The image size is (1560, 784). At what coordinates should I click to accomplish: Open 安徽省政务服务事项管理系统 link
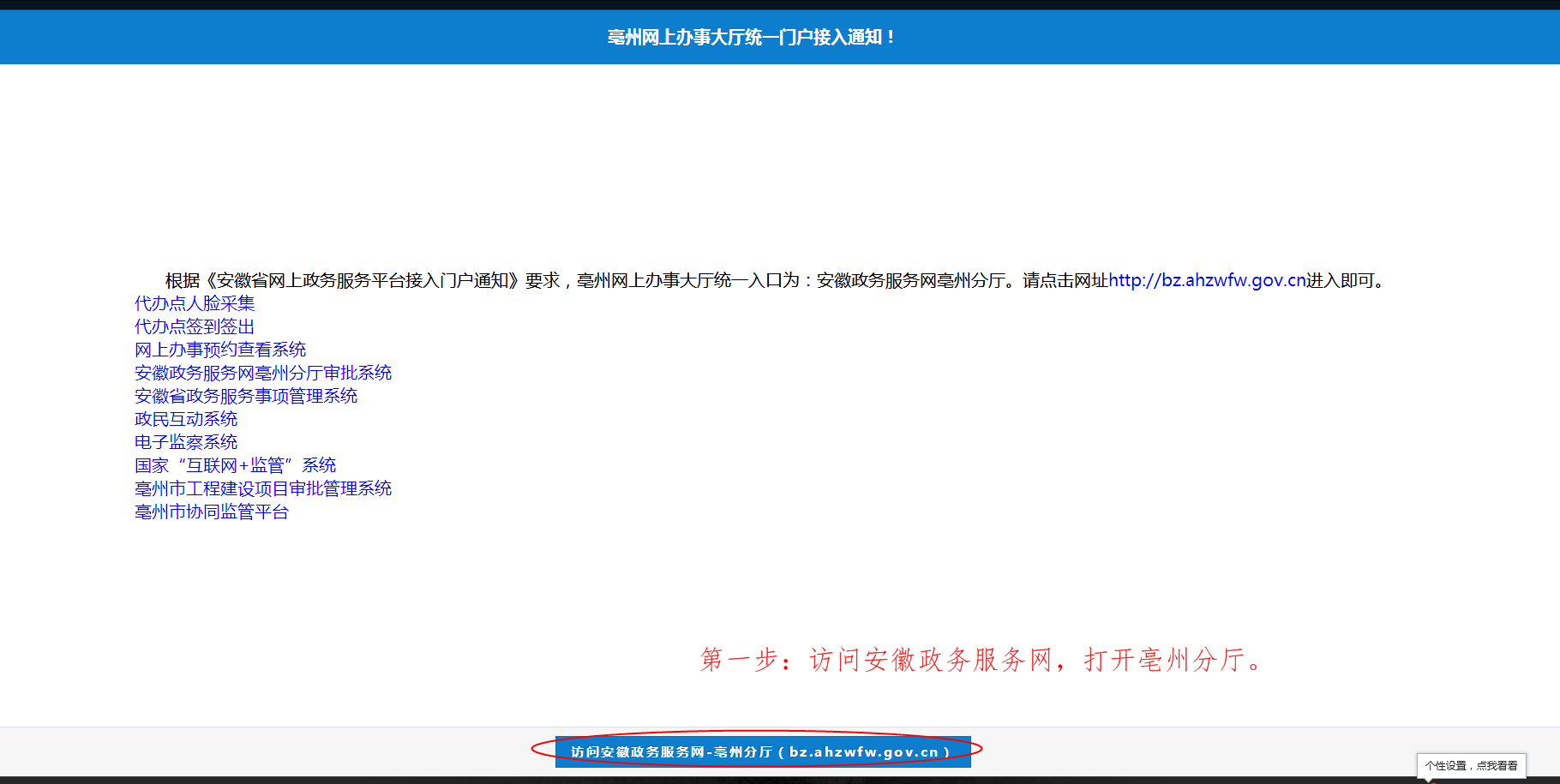point(246,396)
